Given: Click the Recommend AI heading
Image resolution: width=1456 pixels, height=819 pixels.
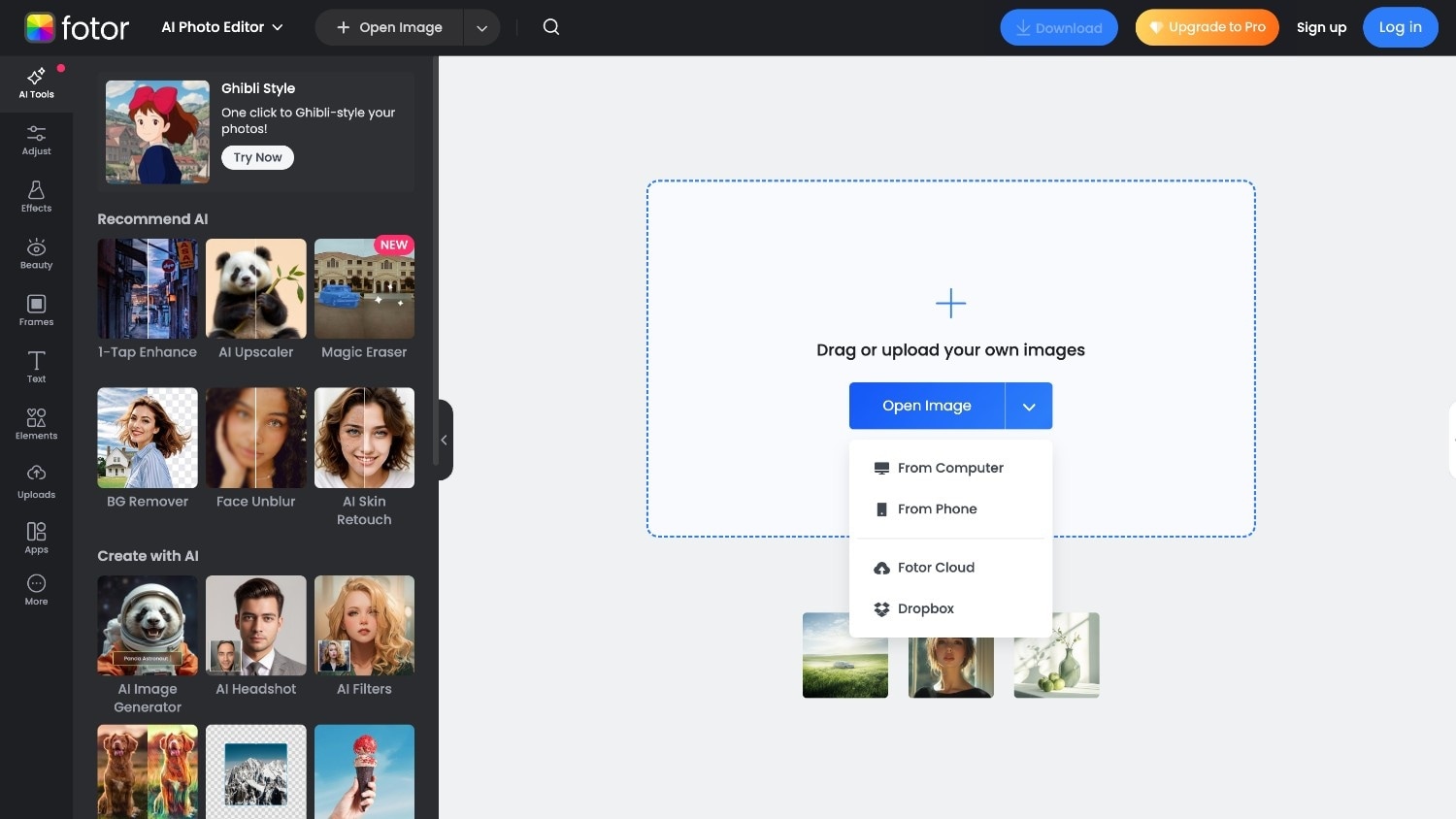Looking at the screenshot, I should [152, 219].
